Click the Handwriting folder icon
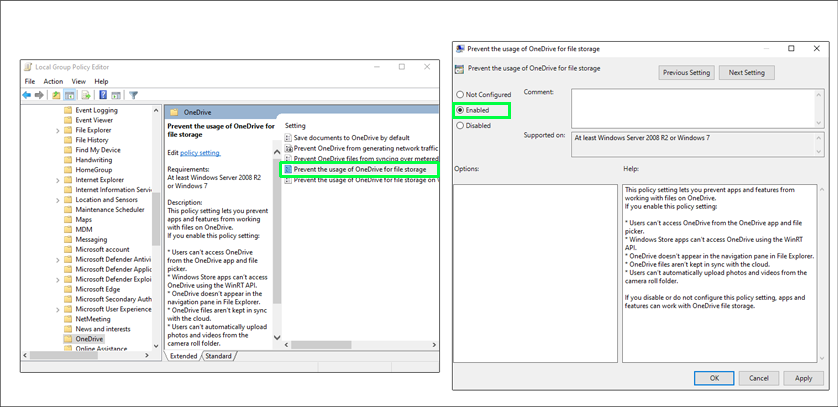This screenshot has height=407, width=838. point(68,160)
